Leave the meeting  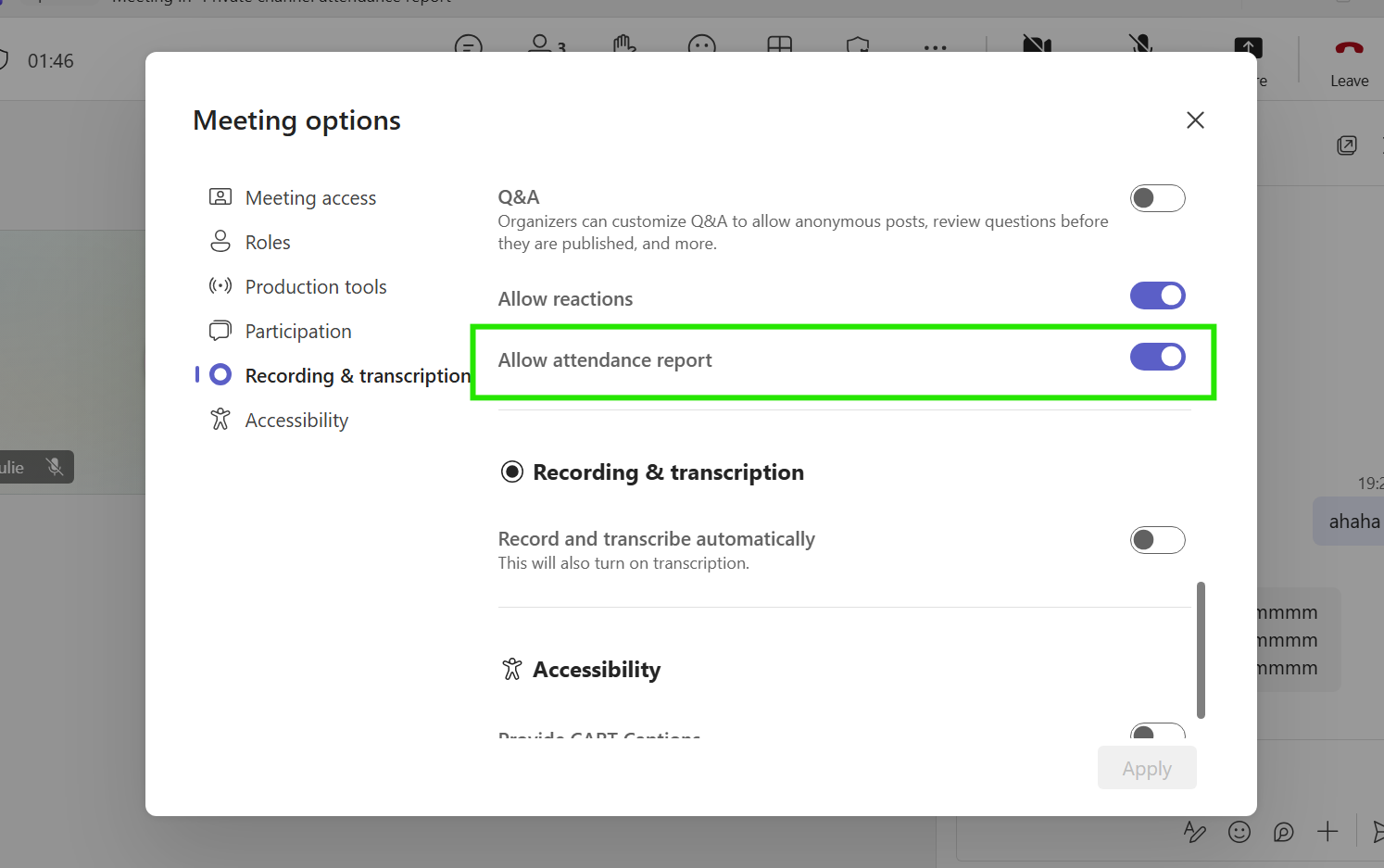pyautogui.click(x=1349, y=63)
